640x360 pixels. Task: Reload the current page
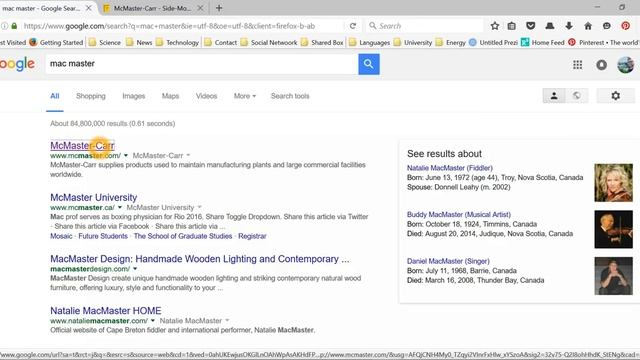click(353, 26)
